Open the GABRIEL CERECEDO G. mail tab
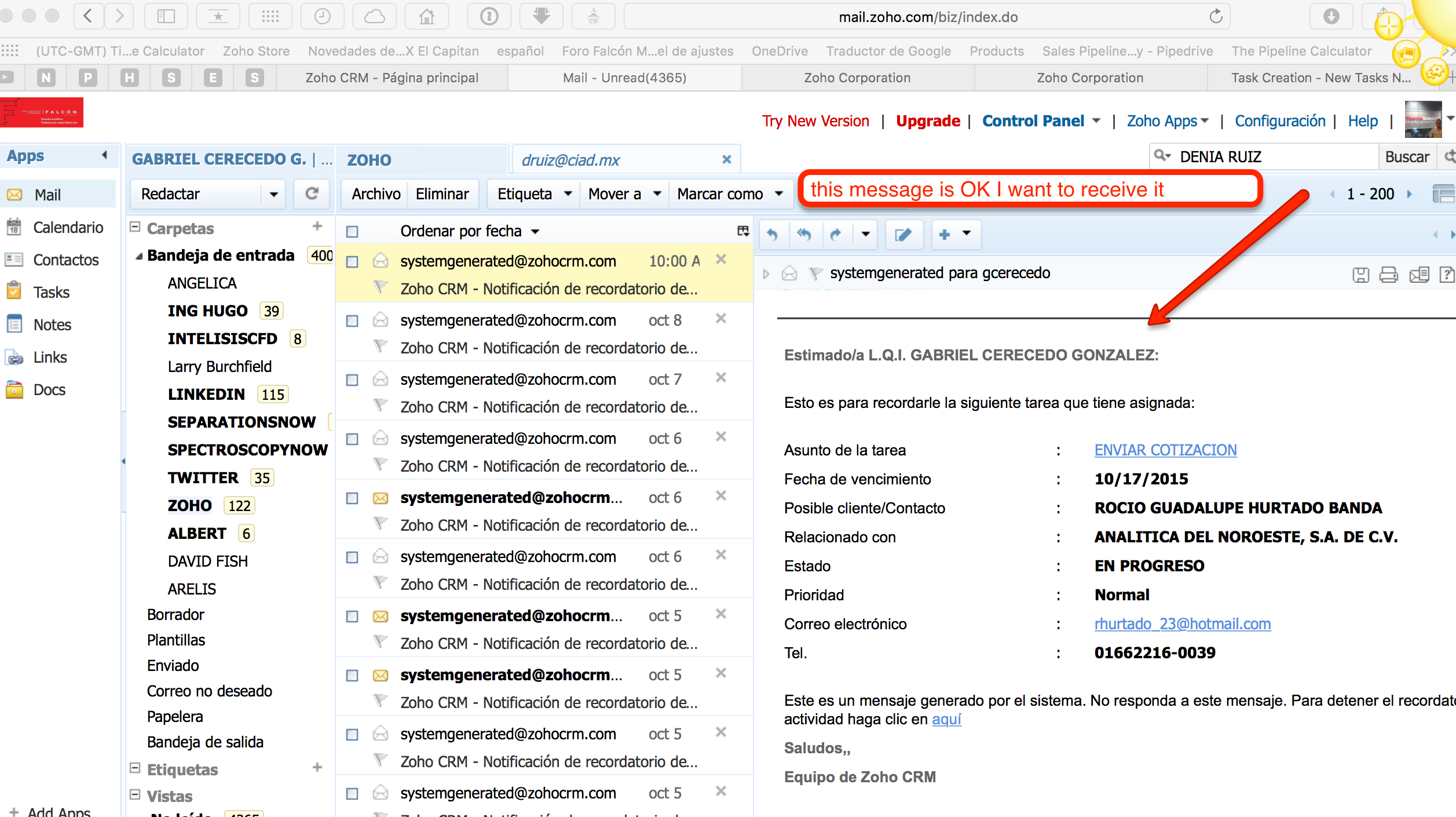The height and width of the screenshot is (817, 1456). coord(231,159)
